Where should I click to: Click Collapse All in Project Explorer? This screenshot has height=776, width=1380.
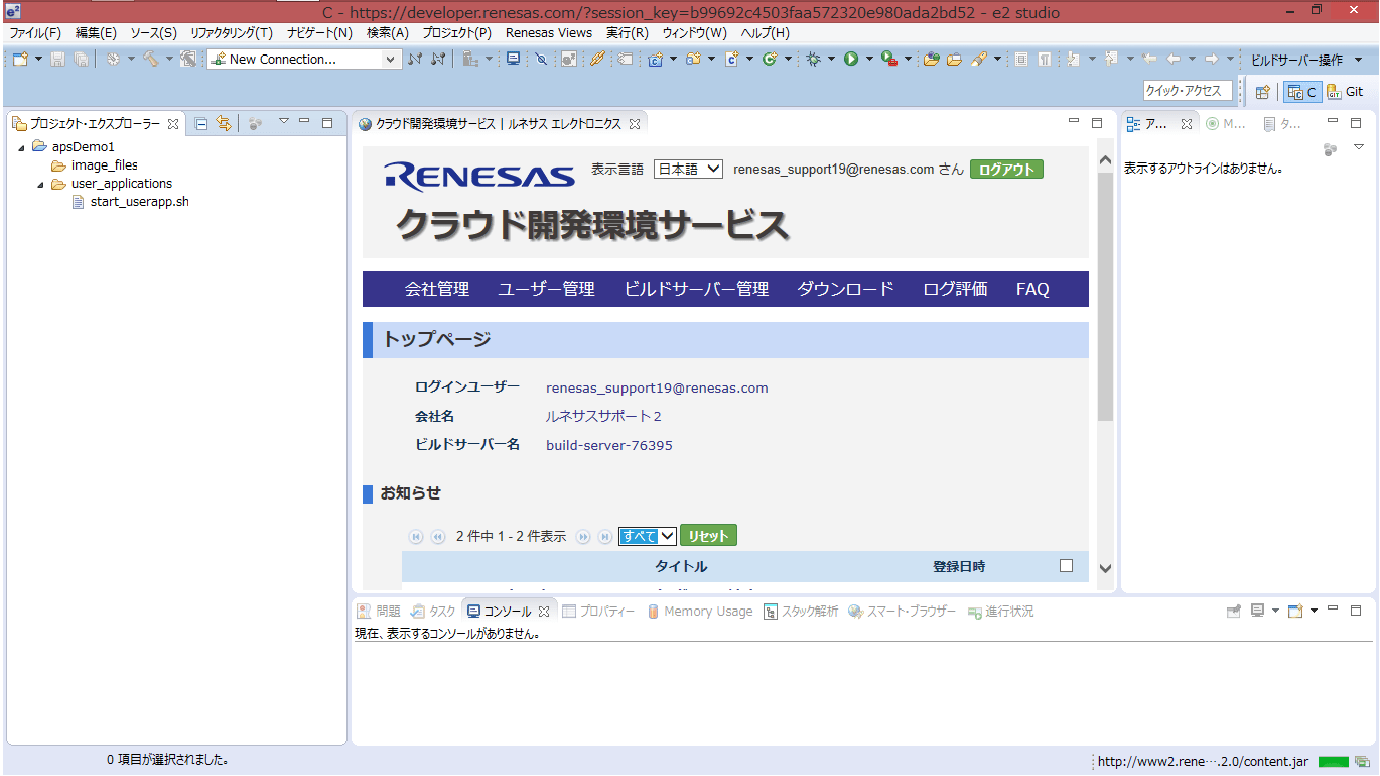click(x=201, y=123)
